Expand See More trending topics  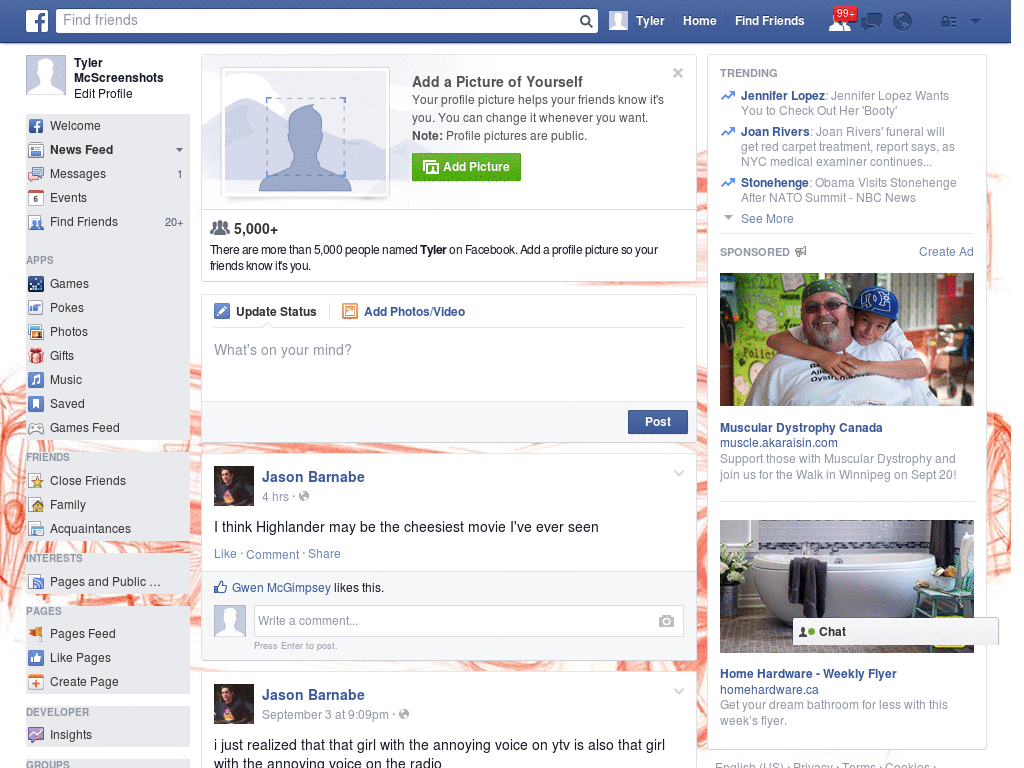767,219
